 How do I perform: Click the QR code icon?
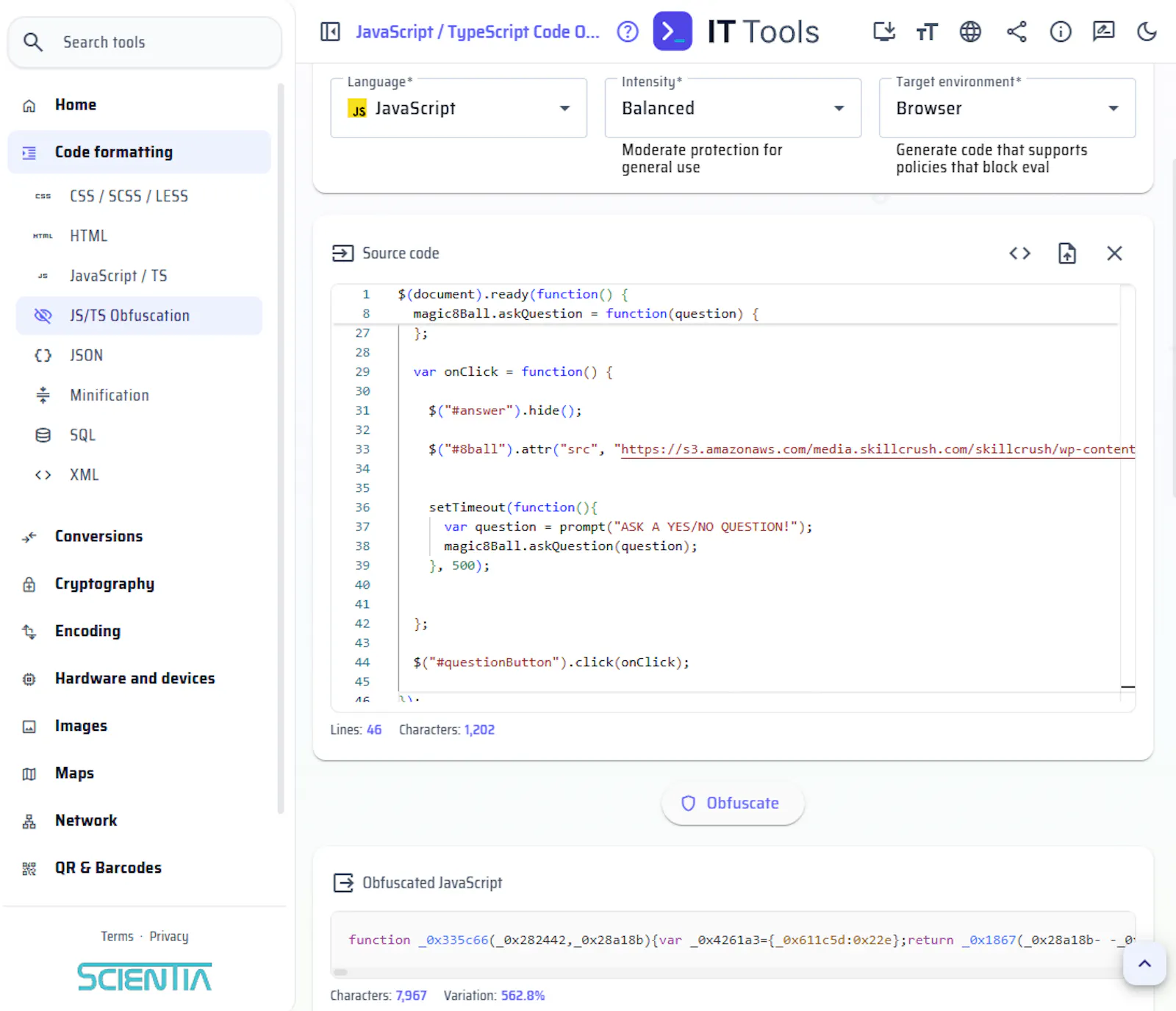tap(29, 868)
